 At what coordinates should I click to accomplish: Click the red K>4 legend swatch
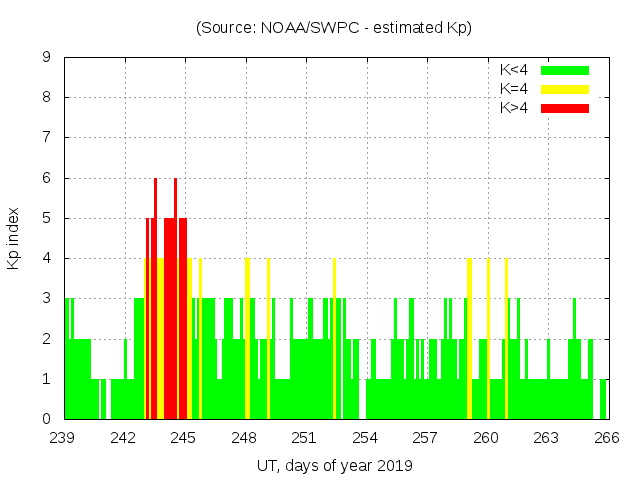tap(565, 108)
